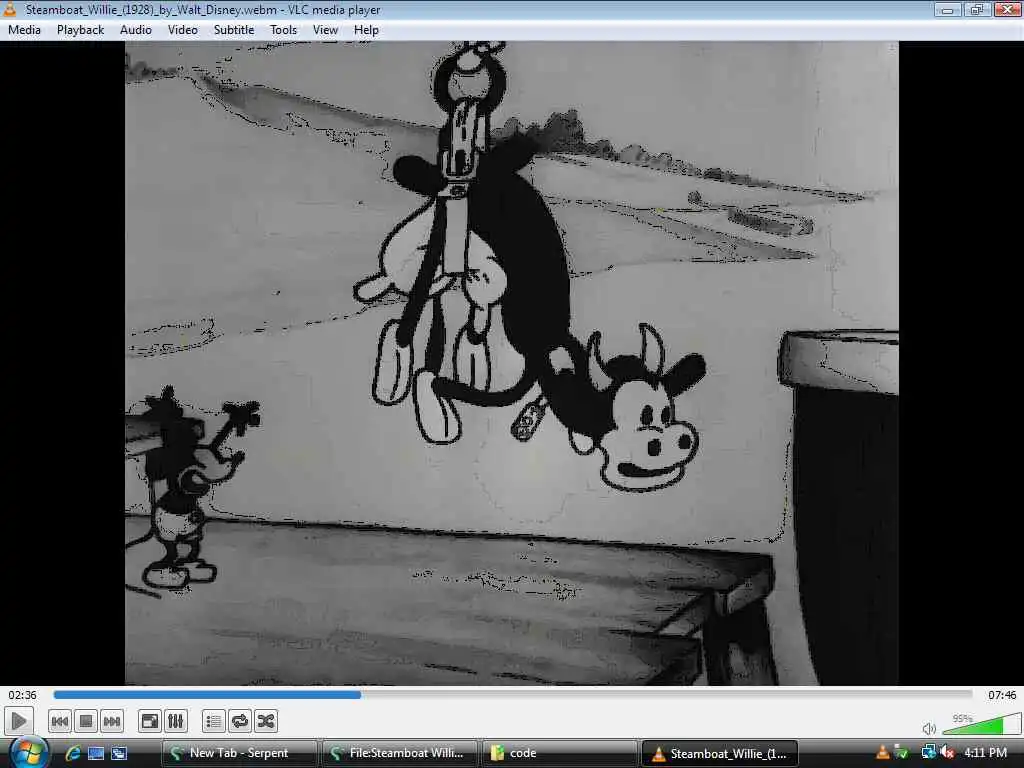
Task: Click Steamboat_Willie VLC taskbar button
Action: click(x=720, y=753)
